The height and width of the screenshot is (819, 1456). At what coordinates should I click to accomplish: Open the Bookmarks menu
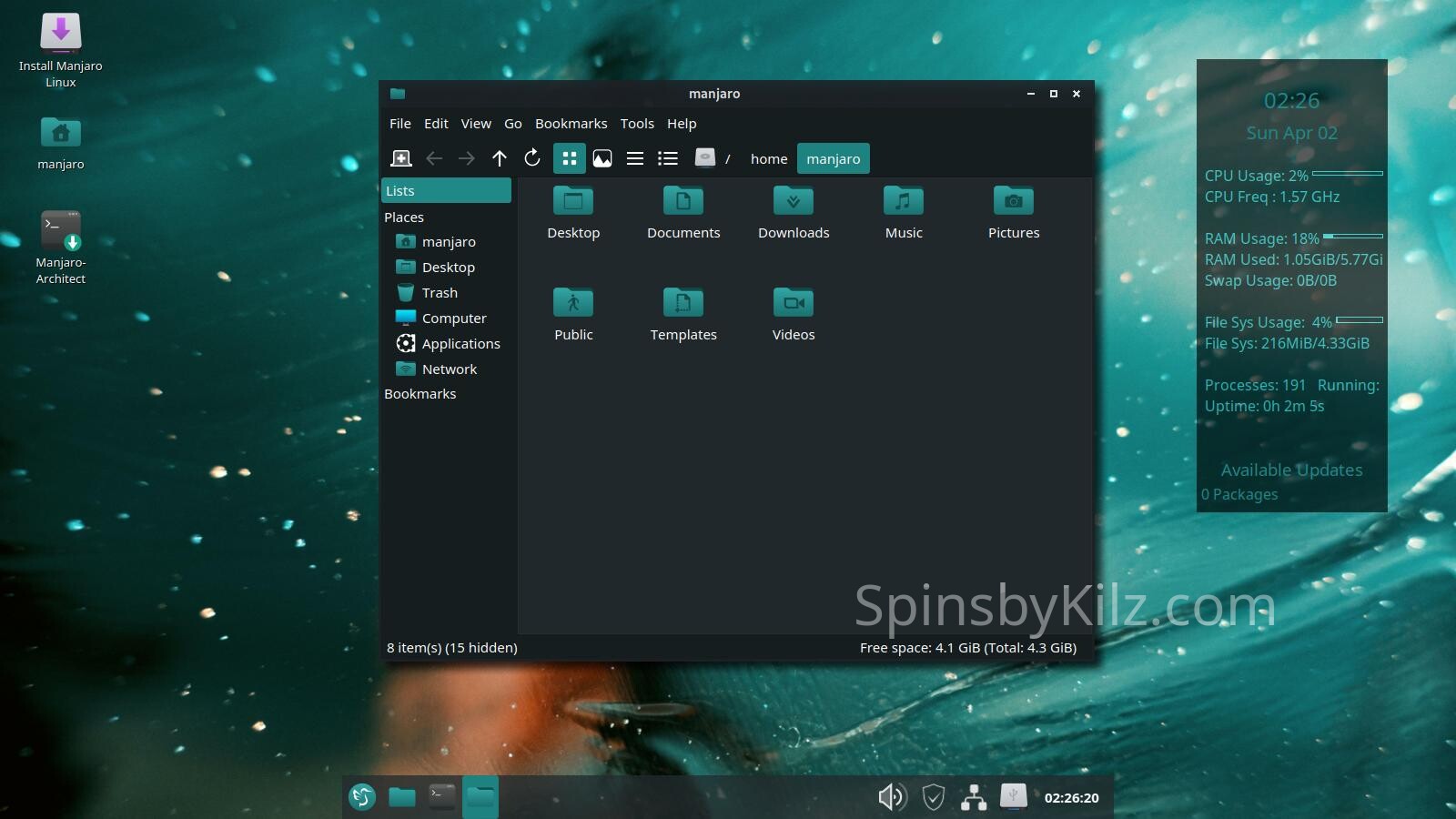point(571,124)
